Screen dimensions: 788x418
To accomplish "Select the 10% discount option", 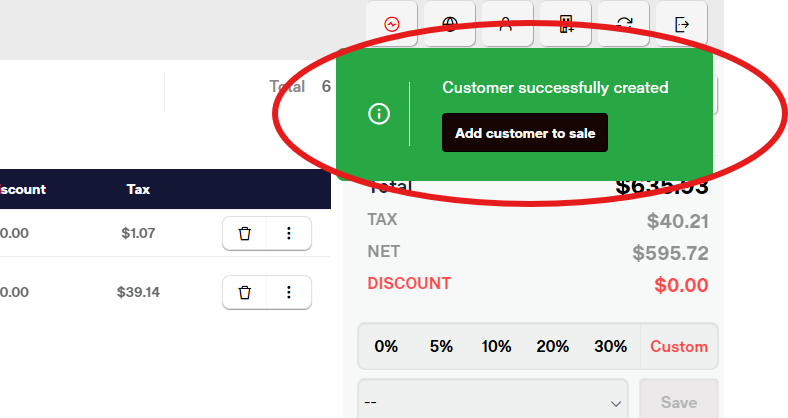I will 496,346.
